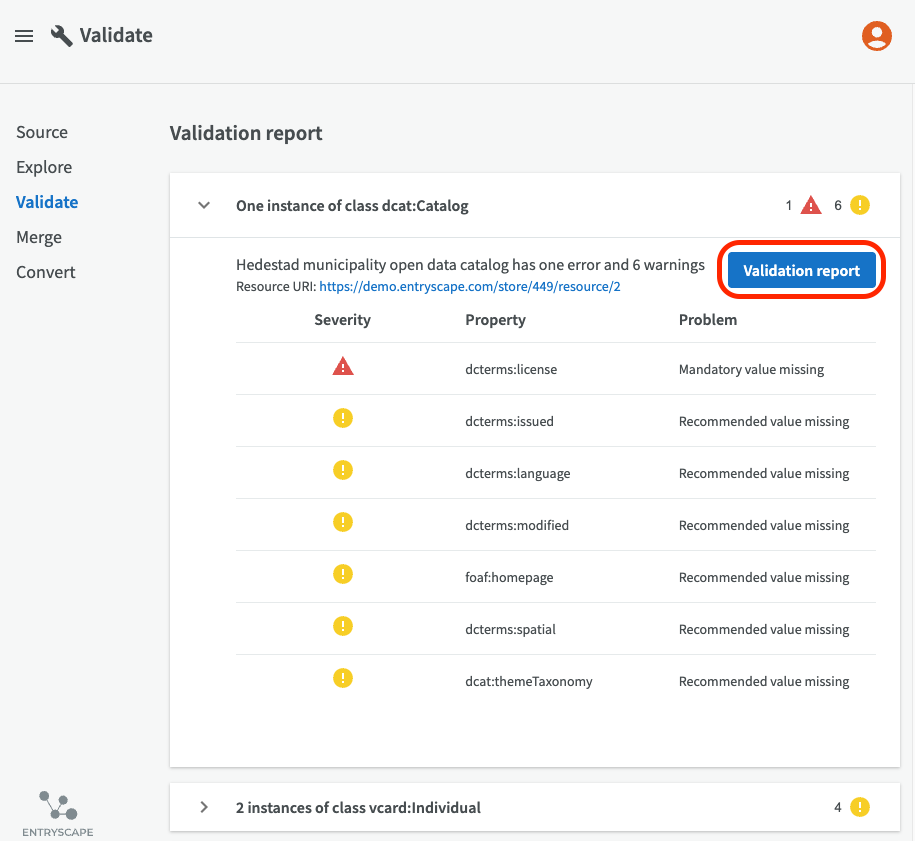Open the user account avatar

pyautogui.click(x=876, y=36)
